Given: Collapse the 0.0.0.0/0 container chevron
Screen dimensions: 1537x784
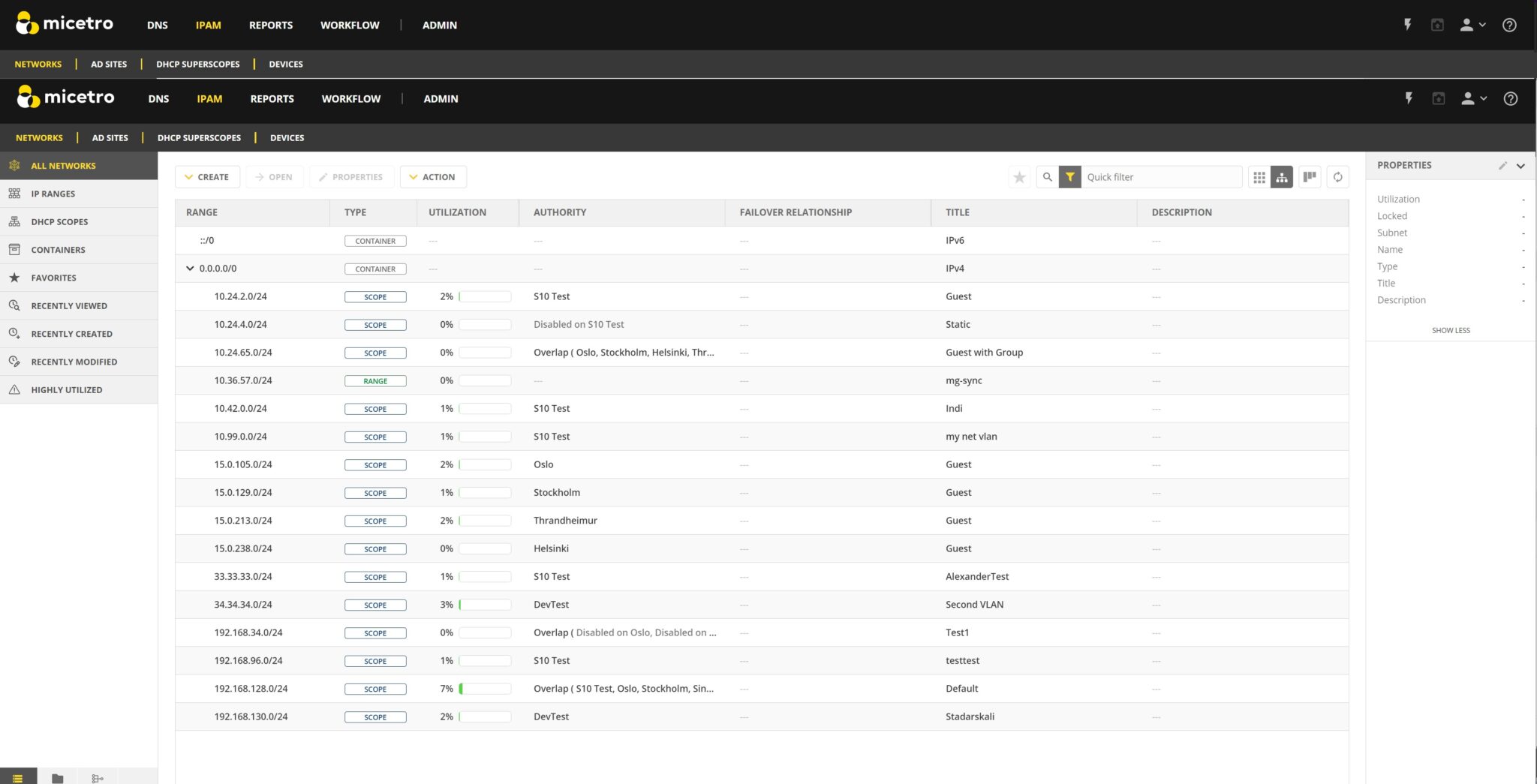Looking at the screenshot, I should click(189, 268).
